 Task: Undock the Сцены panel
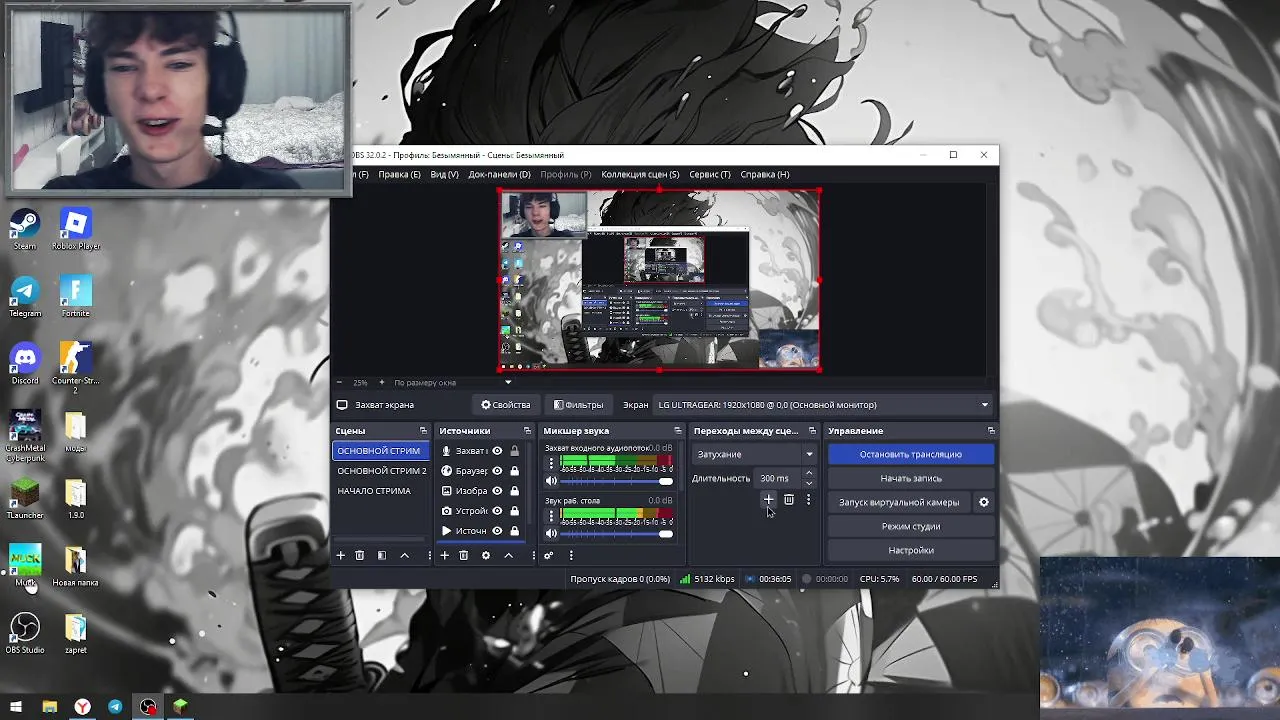click(423, 431)
